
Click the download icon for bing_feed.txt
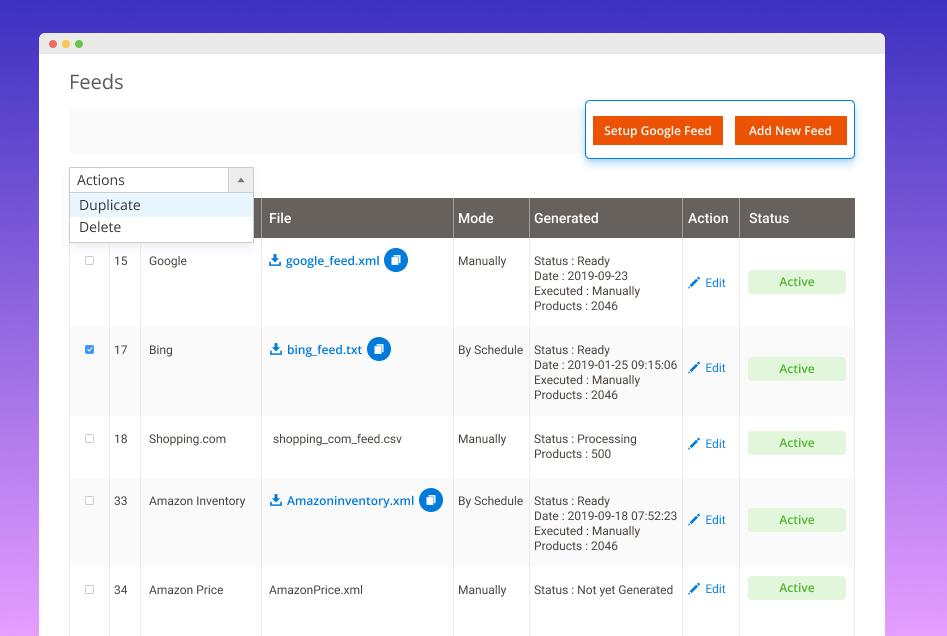click(276, 349)
